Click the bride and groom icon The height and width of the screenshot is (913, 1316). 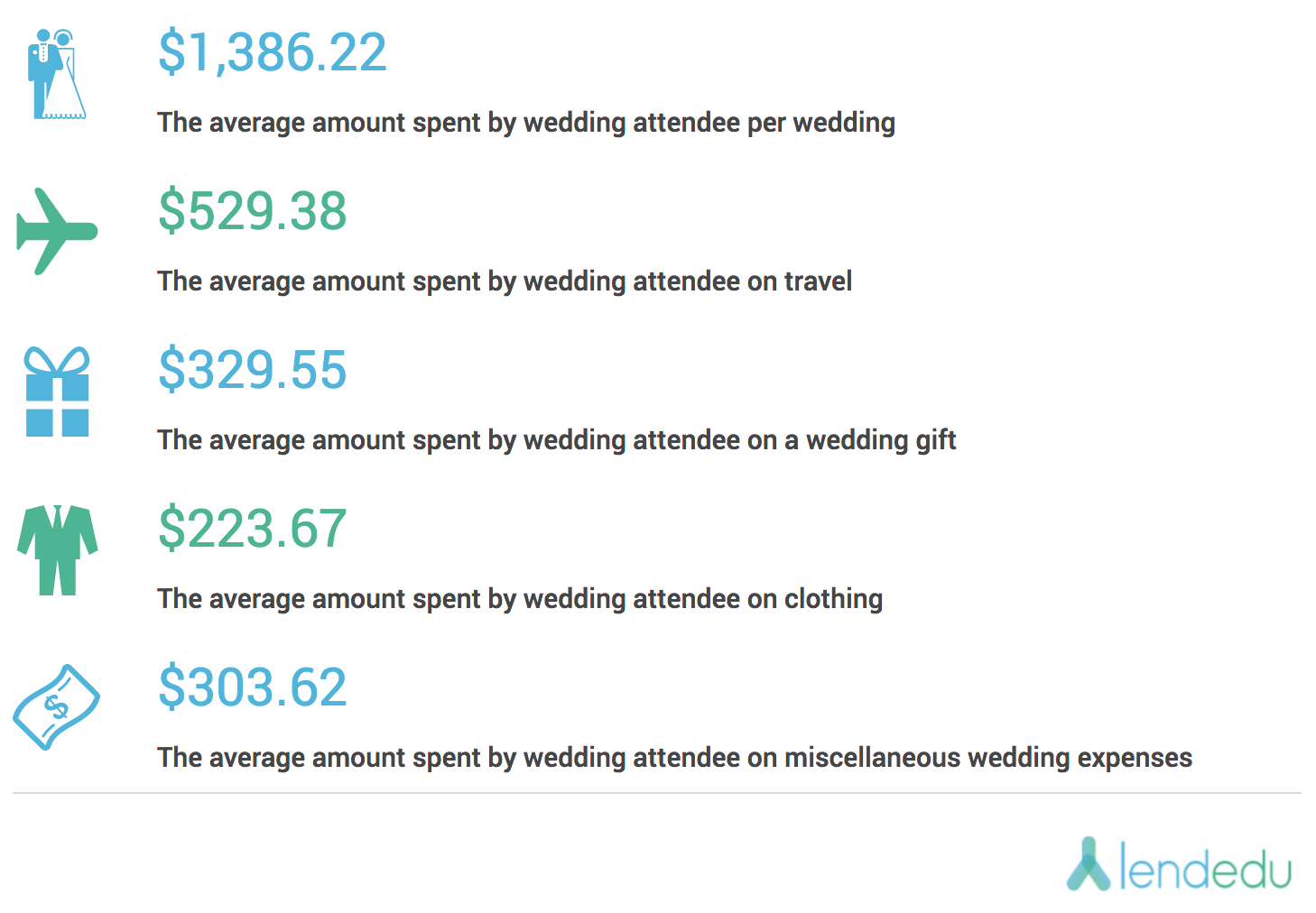click(x=57, y=75)
